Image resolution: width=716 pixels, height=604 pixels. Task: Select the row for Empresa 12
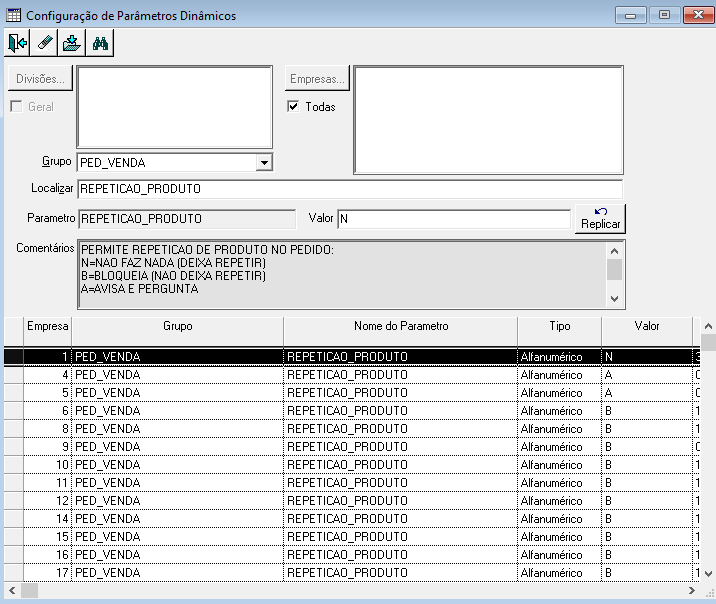tap(352, 501)
